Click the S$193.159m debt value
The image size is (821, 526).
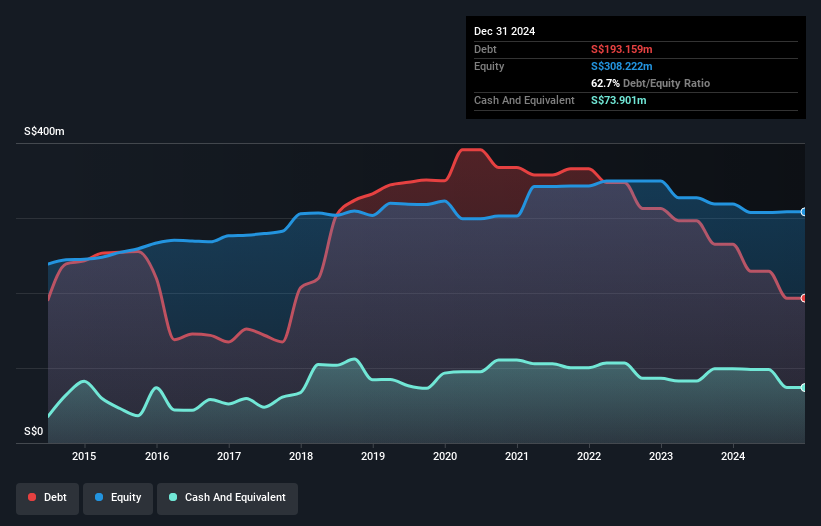point(622,49)
